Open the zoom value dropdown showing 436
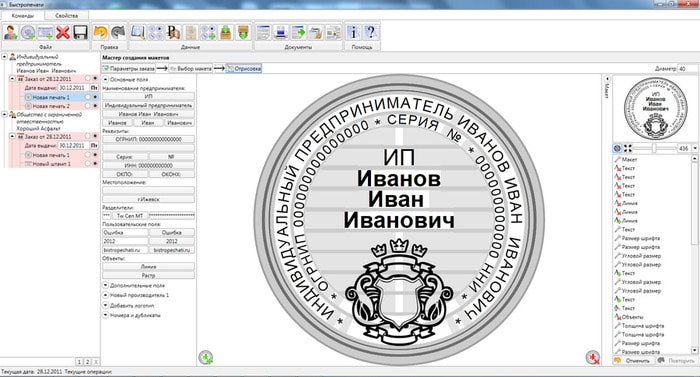The height and width of the screenshot is (377, 700). (695, 148)
